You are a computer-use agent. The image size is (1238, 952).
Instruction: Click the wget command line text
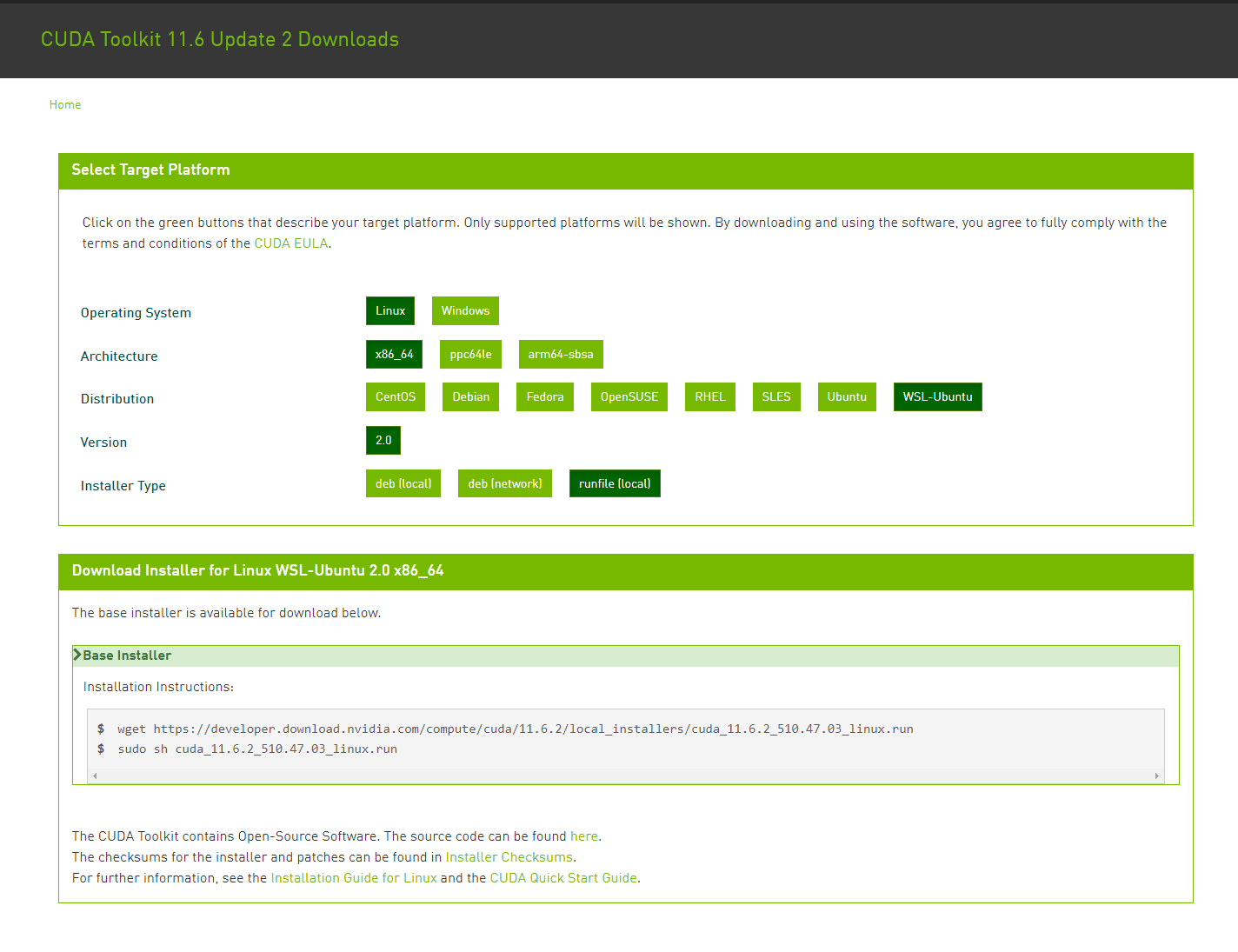515,729
